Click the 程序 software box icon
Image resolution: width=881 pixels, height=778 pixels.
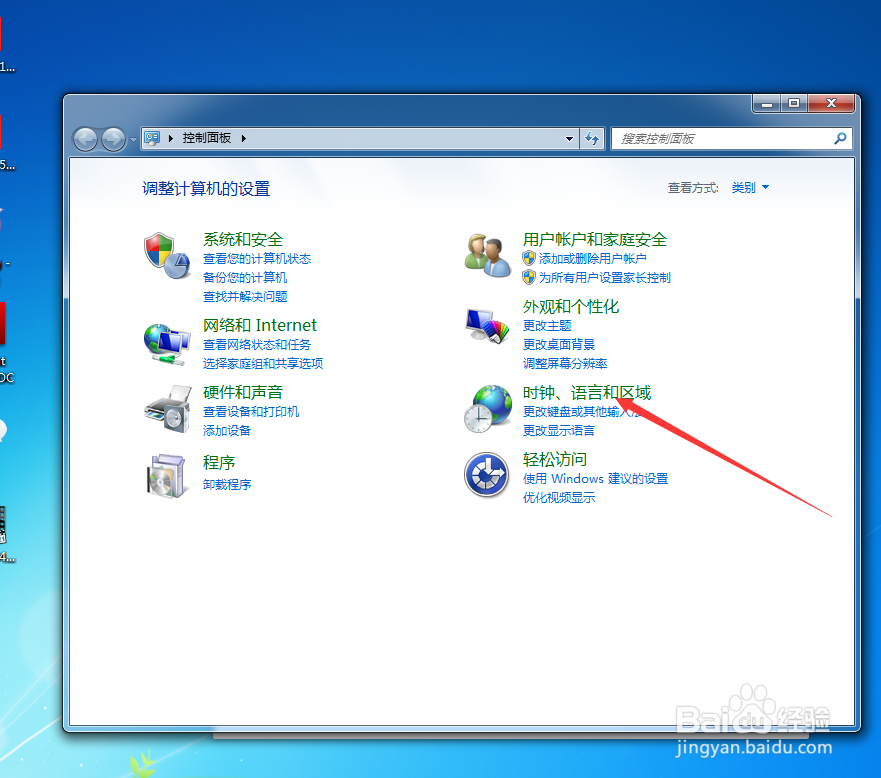coord(166,475)
